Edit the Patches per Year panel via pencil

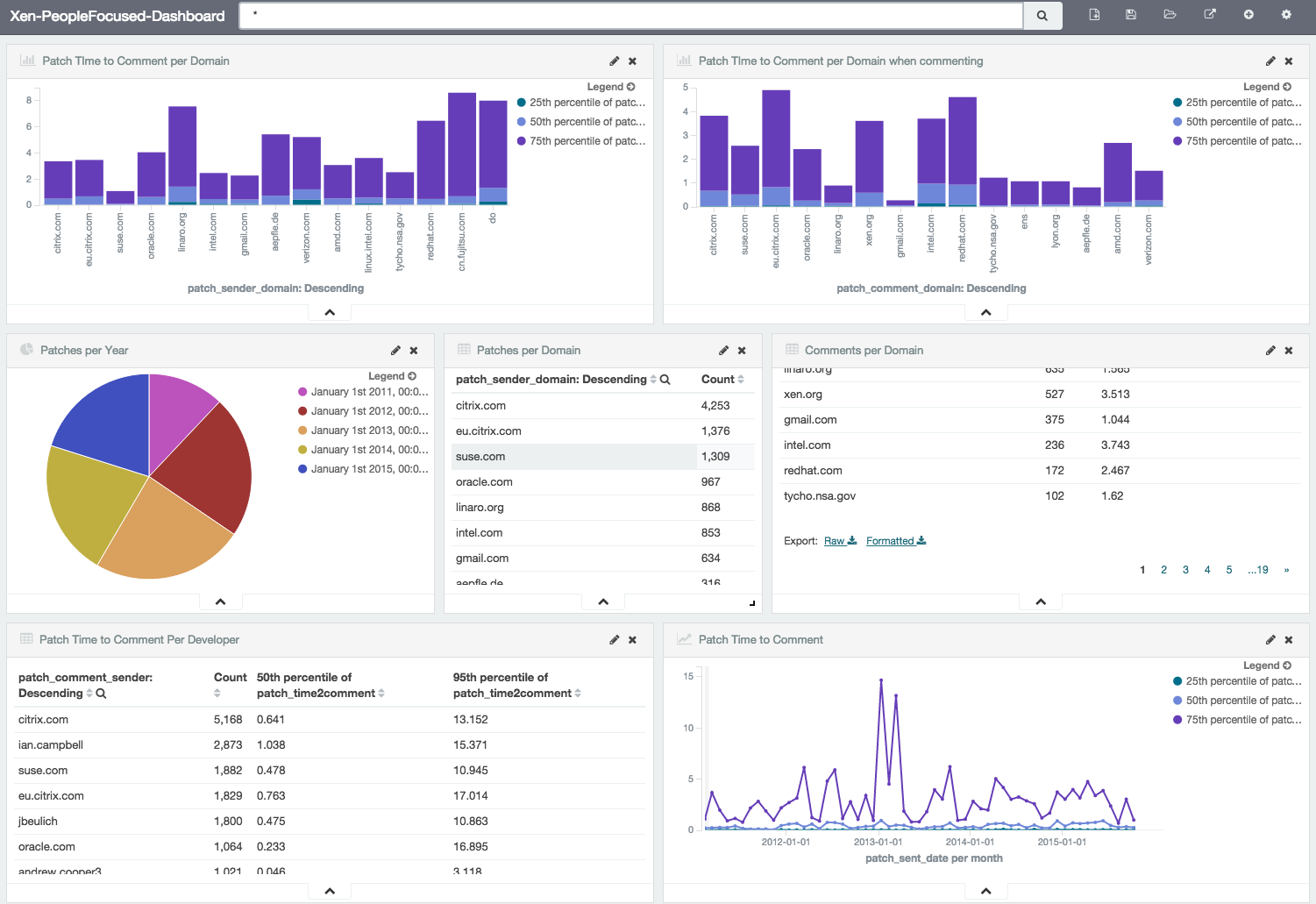(395, 351)
